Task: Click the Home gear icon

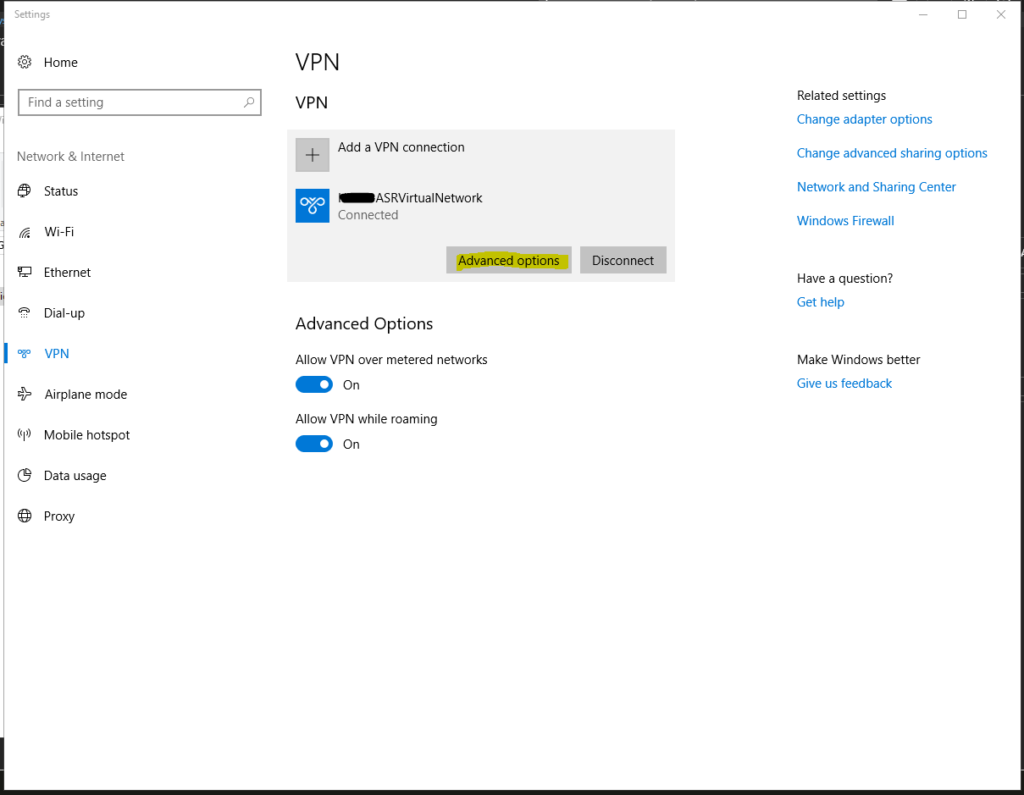Action: 25,62
